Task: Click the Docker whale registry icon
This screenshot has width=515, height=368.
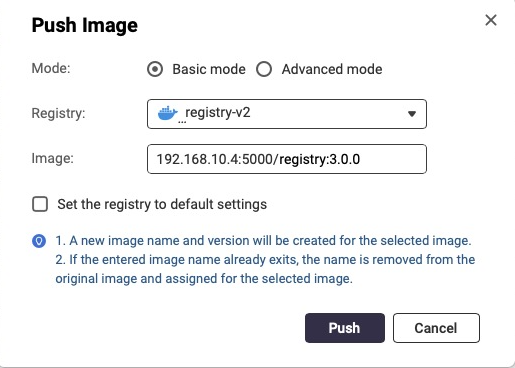Action: (x=167, y=113)
